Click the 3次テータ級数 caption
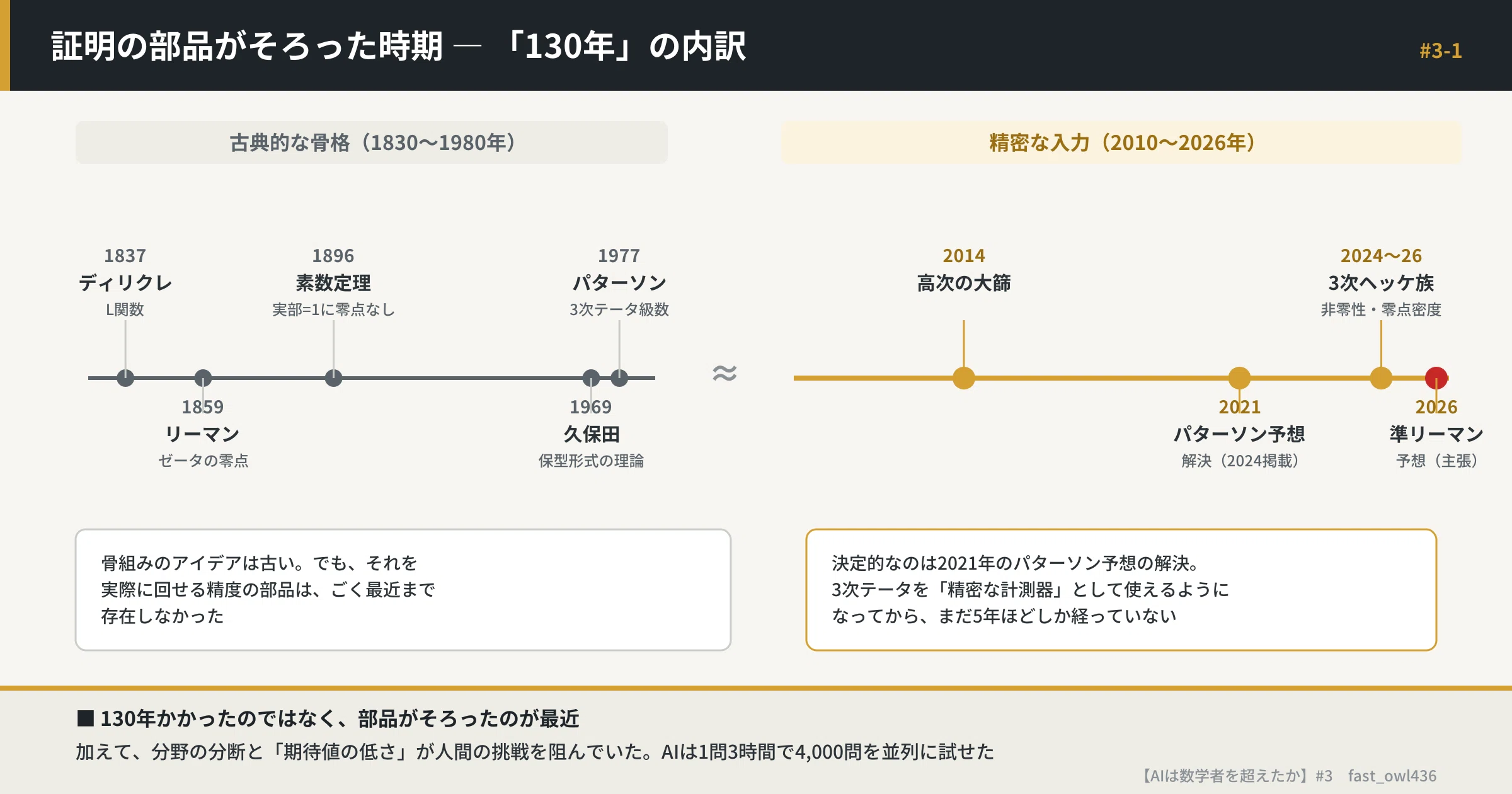Viewport: 1512px width, 794px height. coord(619,309)
